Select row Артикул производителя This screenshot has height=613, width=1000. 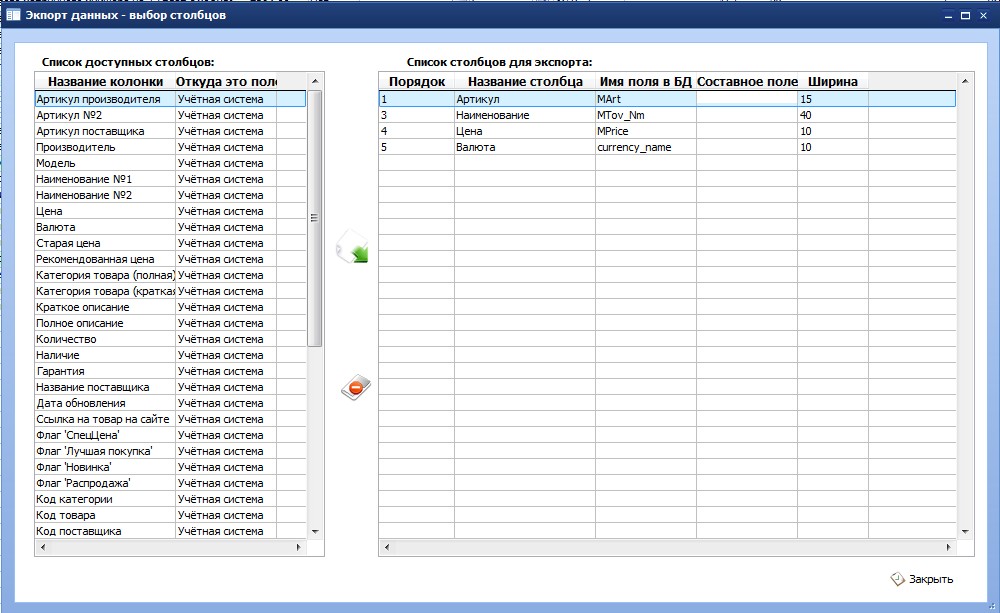coord(170,99)
